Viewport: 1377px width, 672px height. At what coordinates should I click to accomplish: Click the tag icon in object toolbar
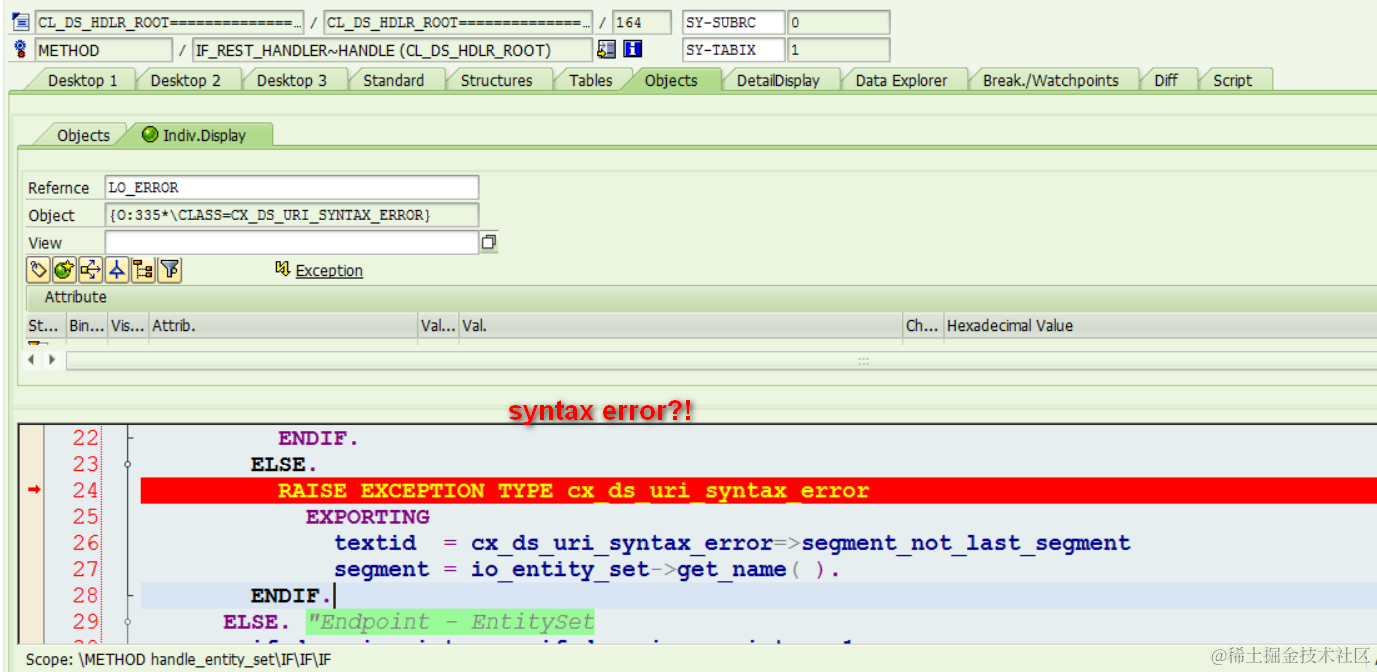[38, 269]
